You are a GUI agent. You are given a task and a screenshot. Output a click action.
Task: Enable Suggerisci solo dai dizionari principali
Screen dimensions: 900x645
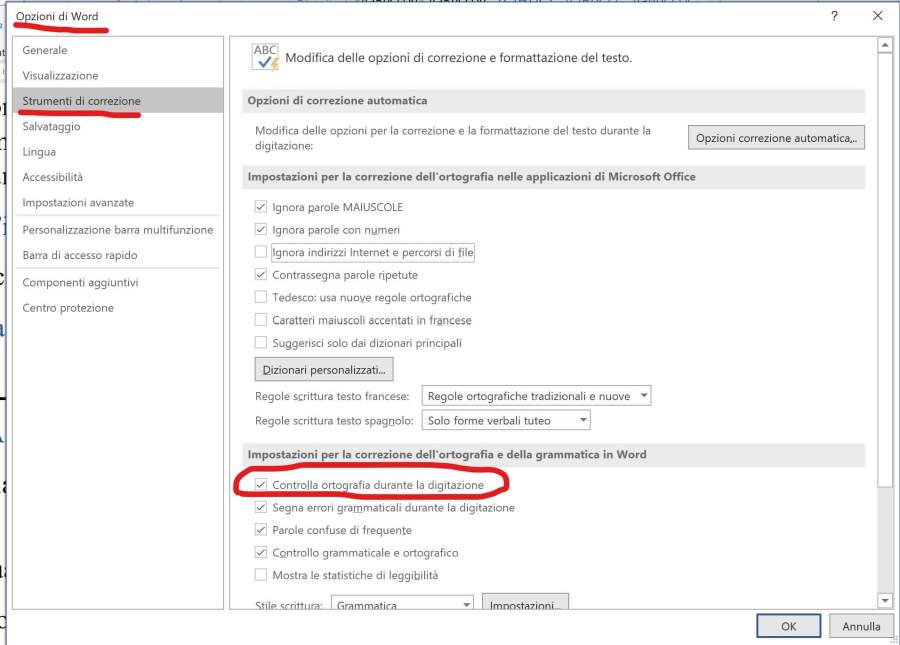click(262, 343)
